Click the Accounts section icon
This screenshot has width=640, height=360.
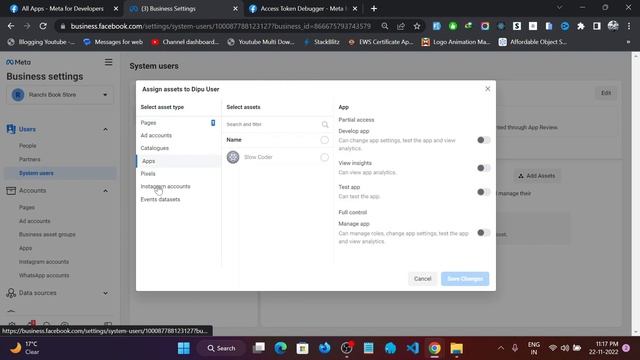click(x=11, y=191)
